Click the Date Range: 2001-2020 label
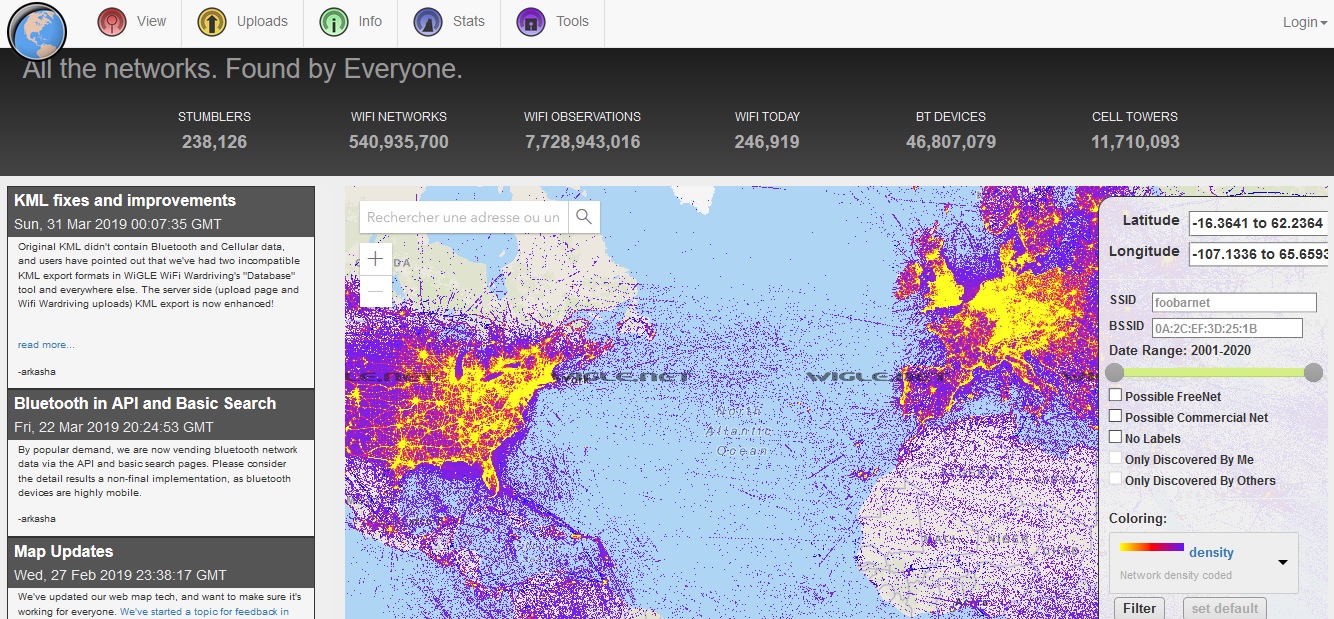 point(1180,350)
